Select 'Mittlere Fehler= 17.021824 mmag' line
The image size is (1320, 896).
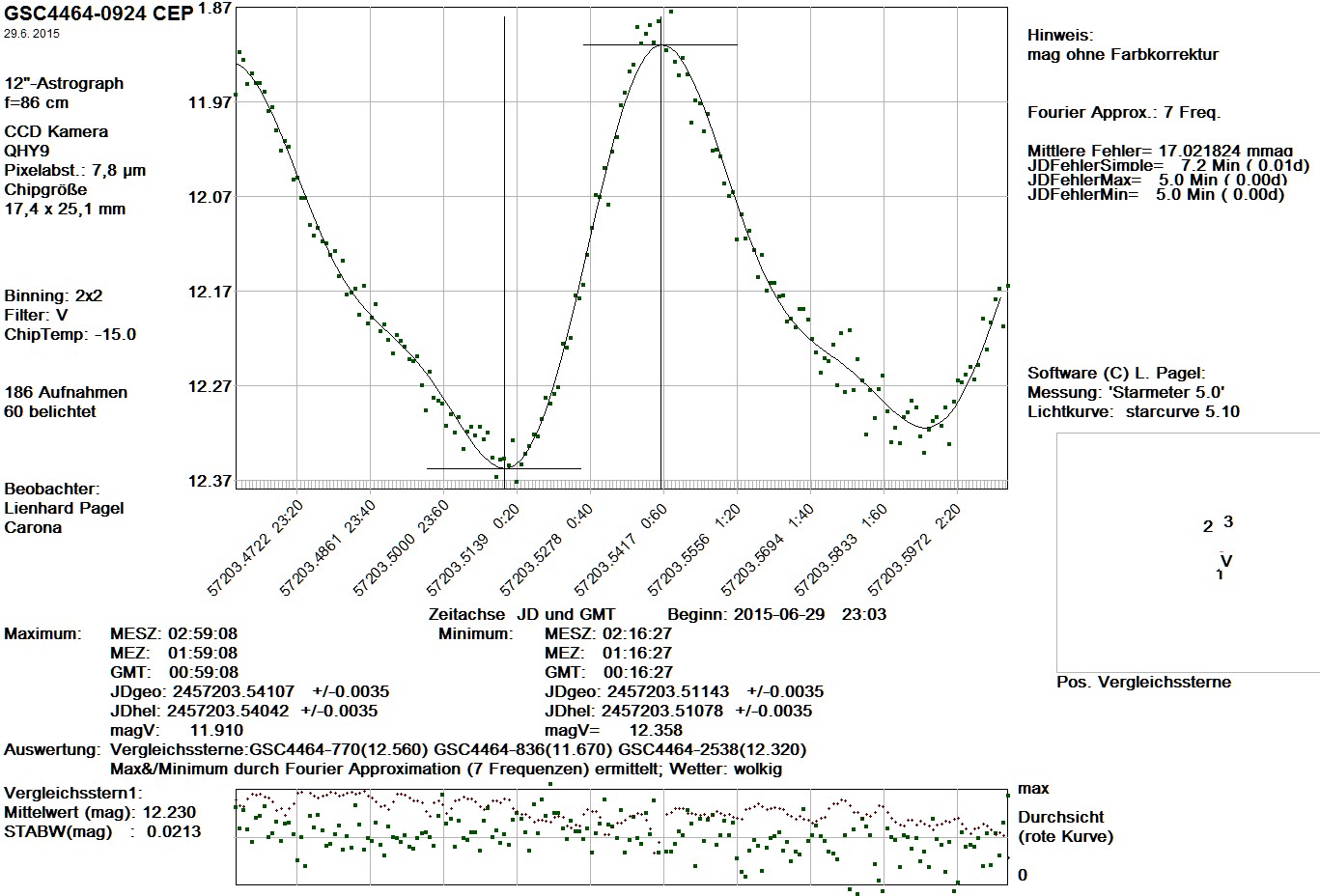[1160, 151]
